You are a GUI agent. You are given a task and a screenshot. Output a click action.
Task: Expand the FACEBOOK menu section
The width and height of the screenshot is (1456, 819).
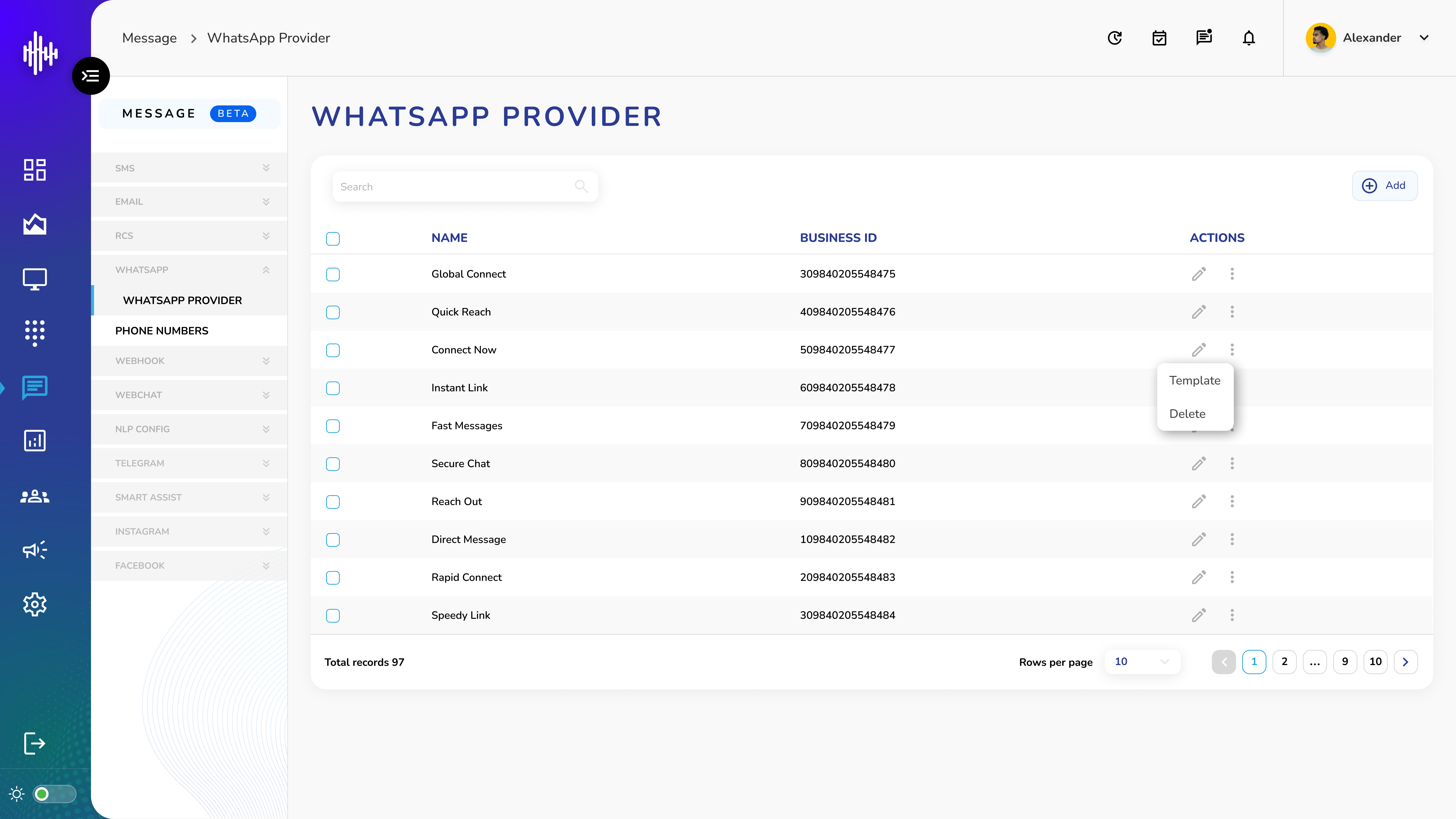(189, 565)
